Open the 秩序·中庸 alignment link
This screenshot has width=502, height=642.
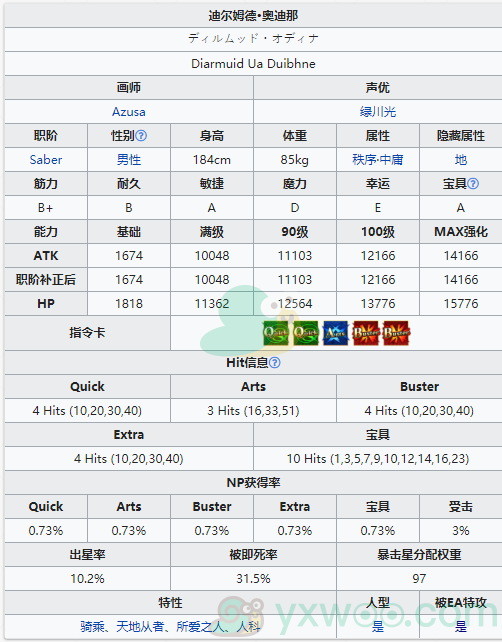[378, 160]
